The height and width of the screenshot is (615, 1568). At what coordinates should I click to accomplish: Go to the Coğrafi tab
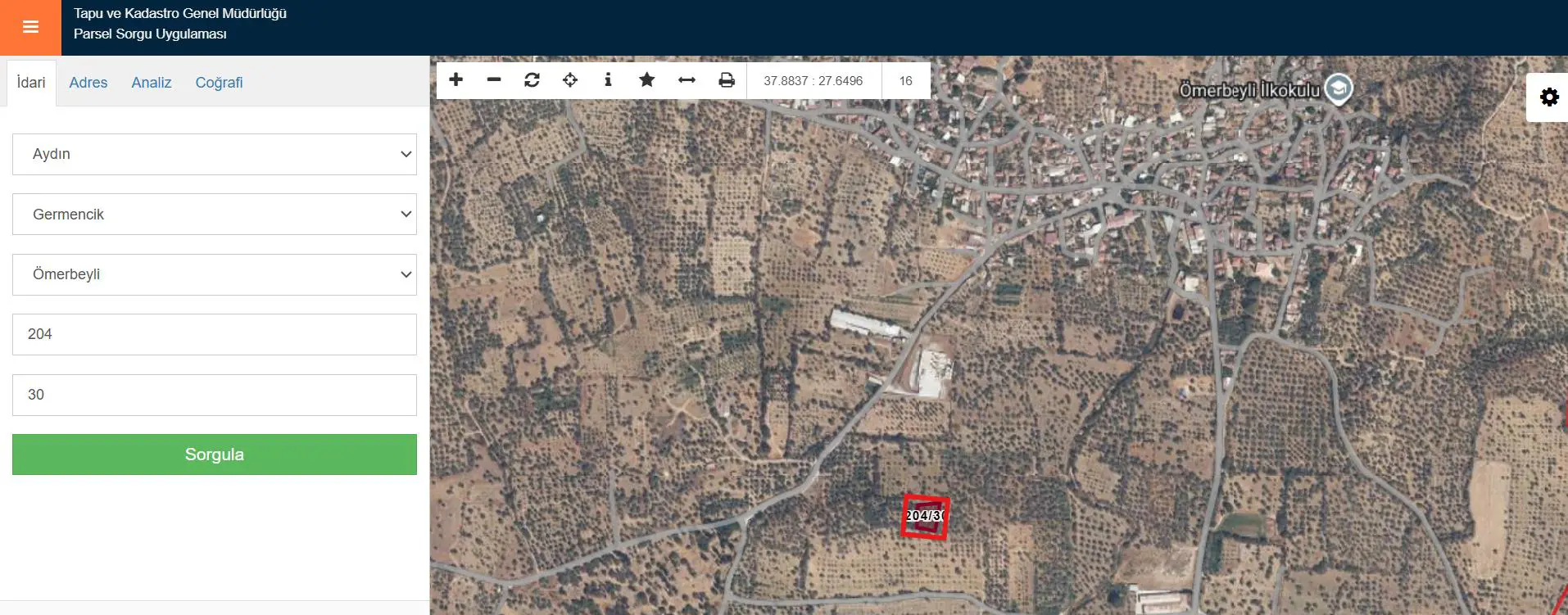219,83
